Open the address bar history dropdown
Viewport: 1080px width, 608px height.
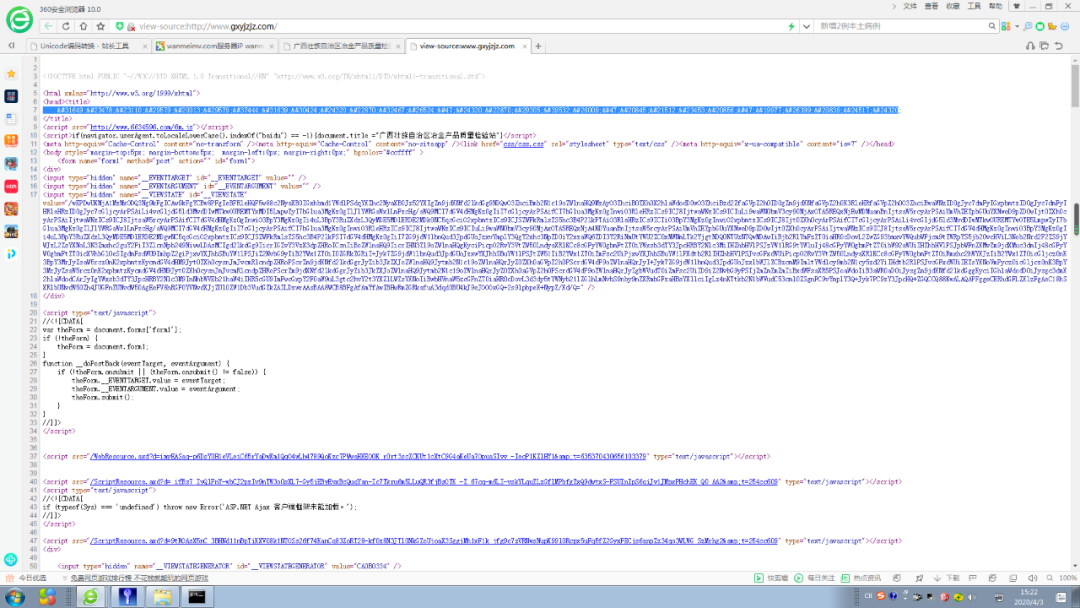click(806, 26)
